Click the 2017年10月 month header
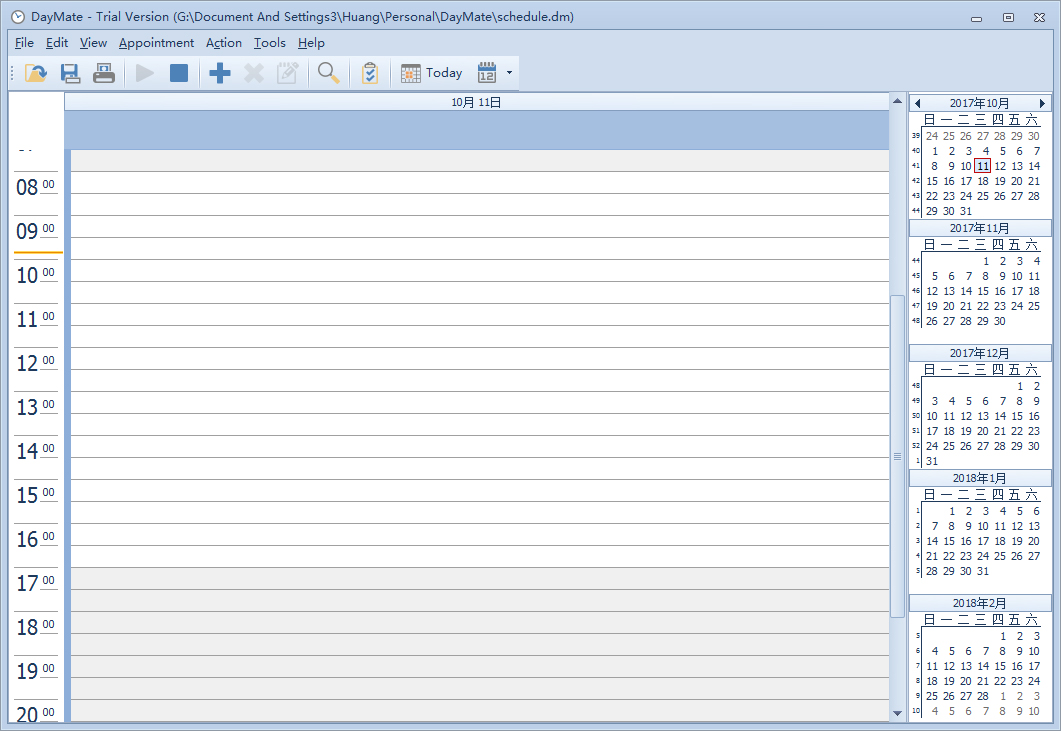This screenshot has width=1061, height=731. 979,103
